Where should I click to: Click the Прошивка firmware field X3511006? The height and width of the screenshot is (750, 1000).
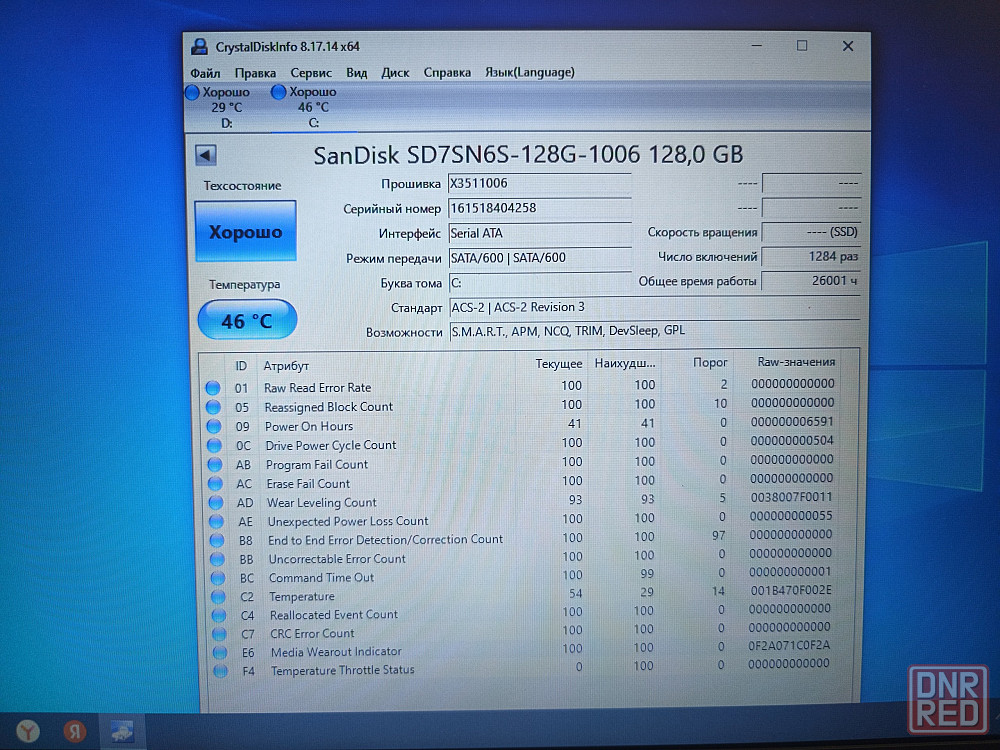538,184
